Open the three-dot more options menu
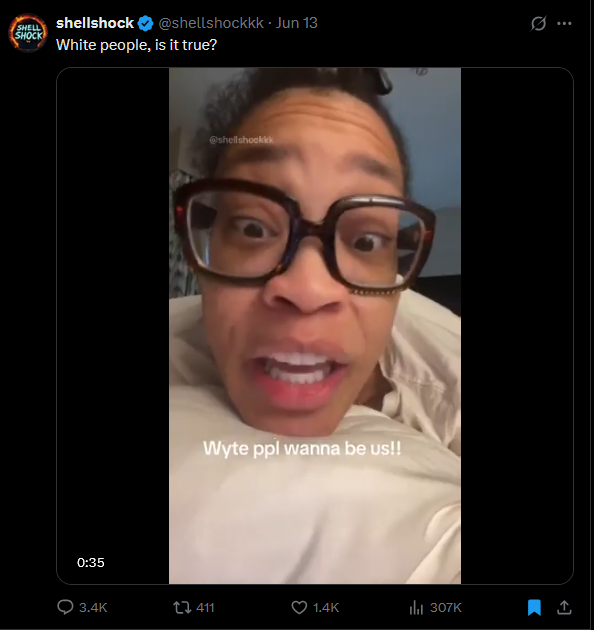The image size is (594, 630). coord(564,23)
